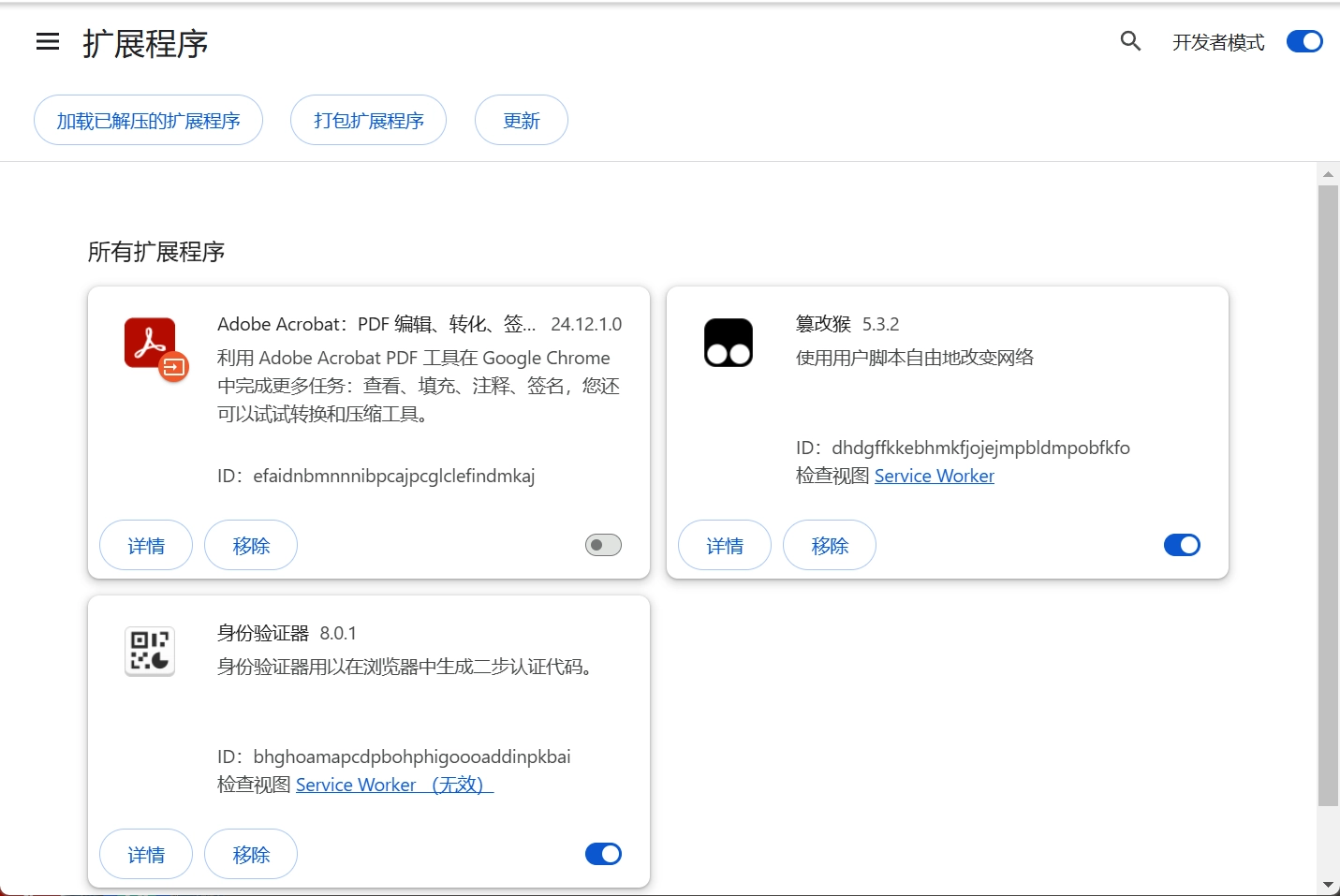Click the 使用用户脚本自由地改变网络 description

tap(915, 357)
